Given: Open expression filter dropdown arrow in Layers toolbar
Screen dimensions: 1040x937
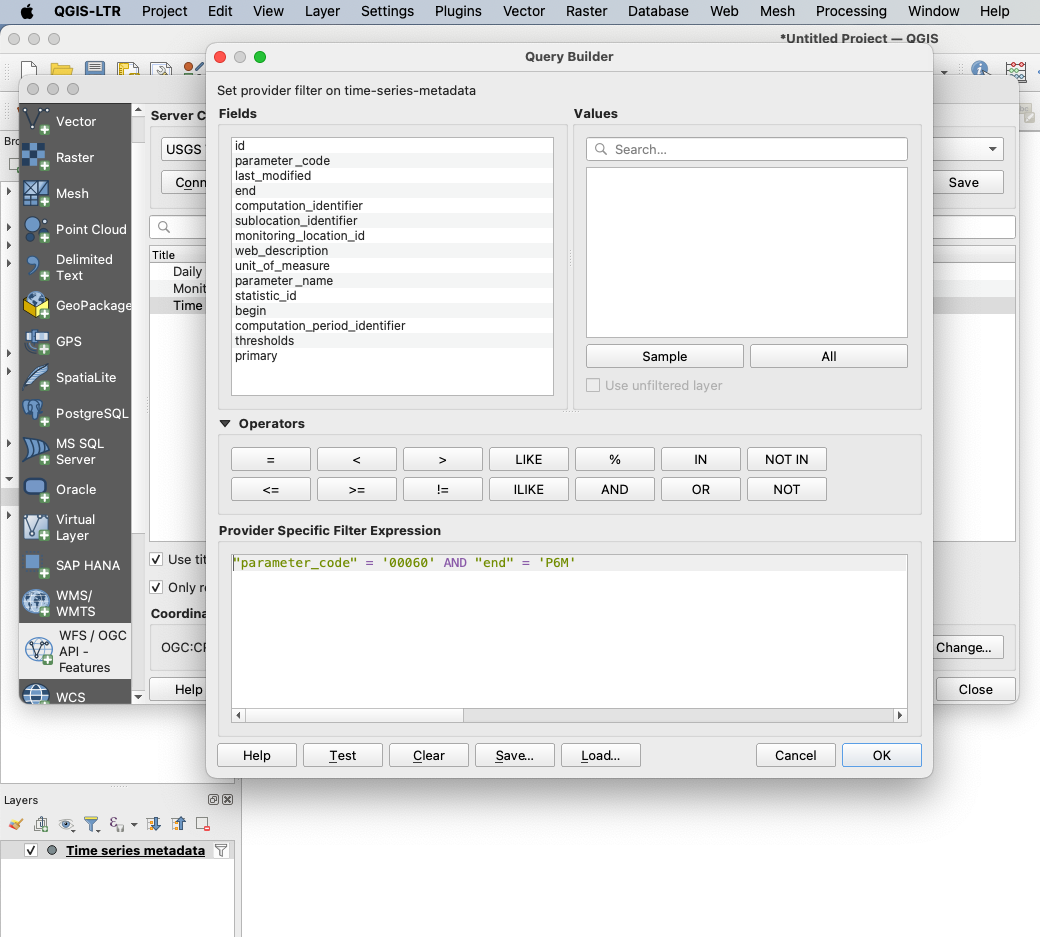Looking at the screenshot, I should click(134, 825).
